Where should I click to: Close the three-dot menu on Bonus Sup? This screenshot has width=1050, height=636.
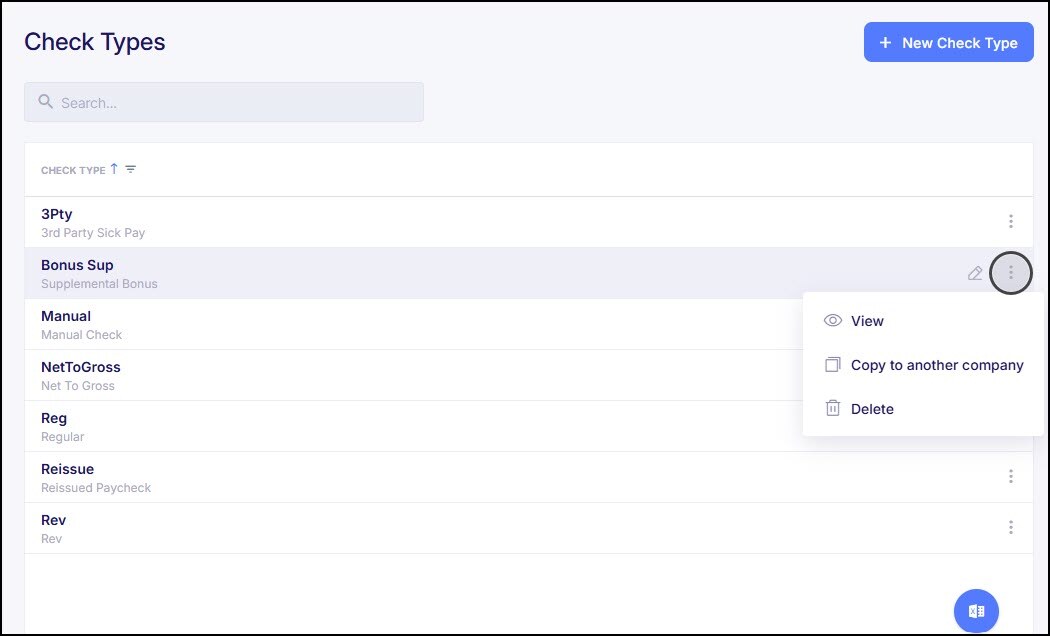click(x=1011, y=273)
